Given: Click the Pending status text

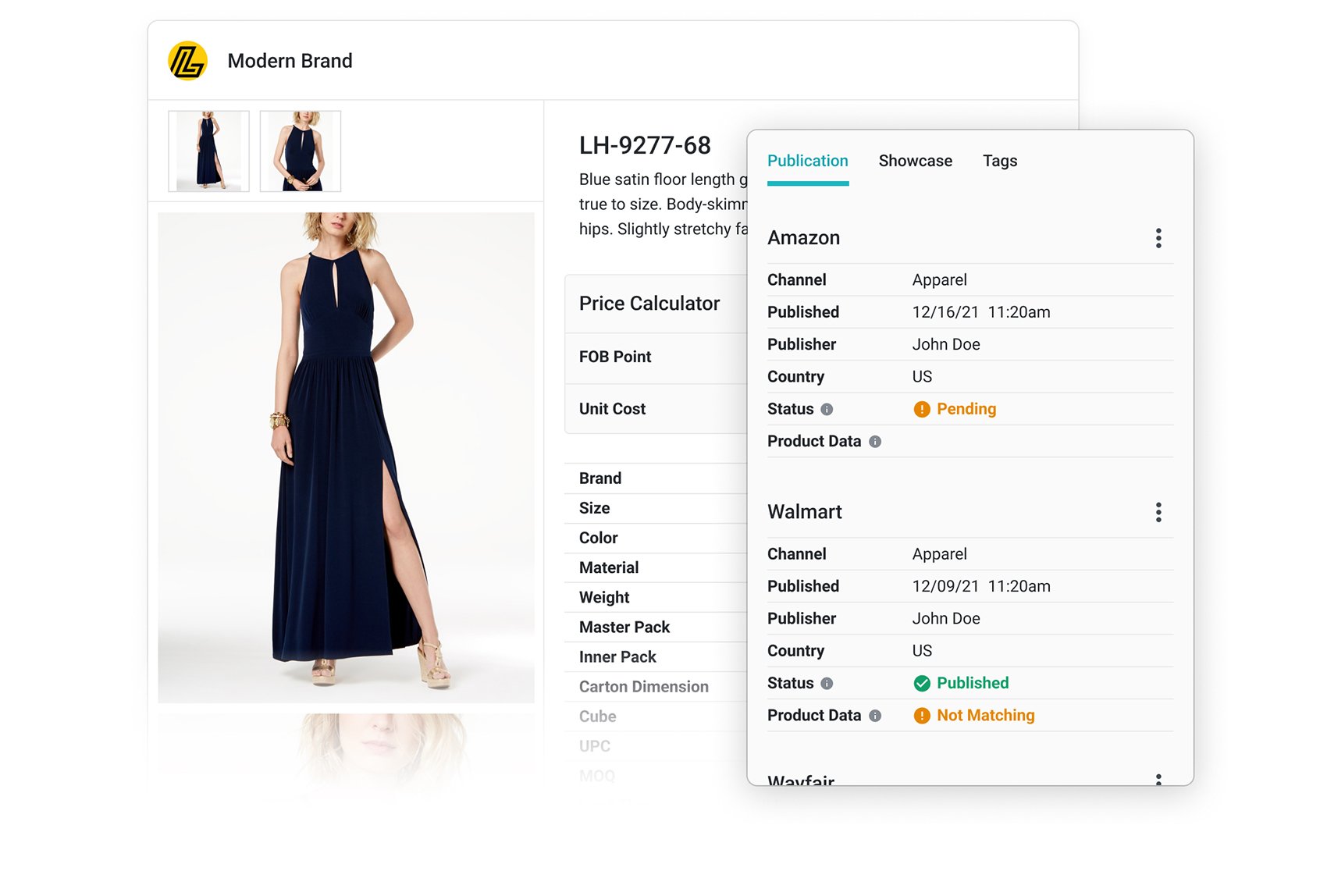Looking at the screenshot, I should click(966, 409).
